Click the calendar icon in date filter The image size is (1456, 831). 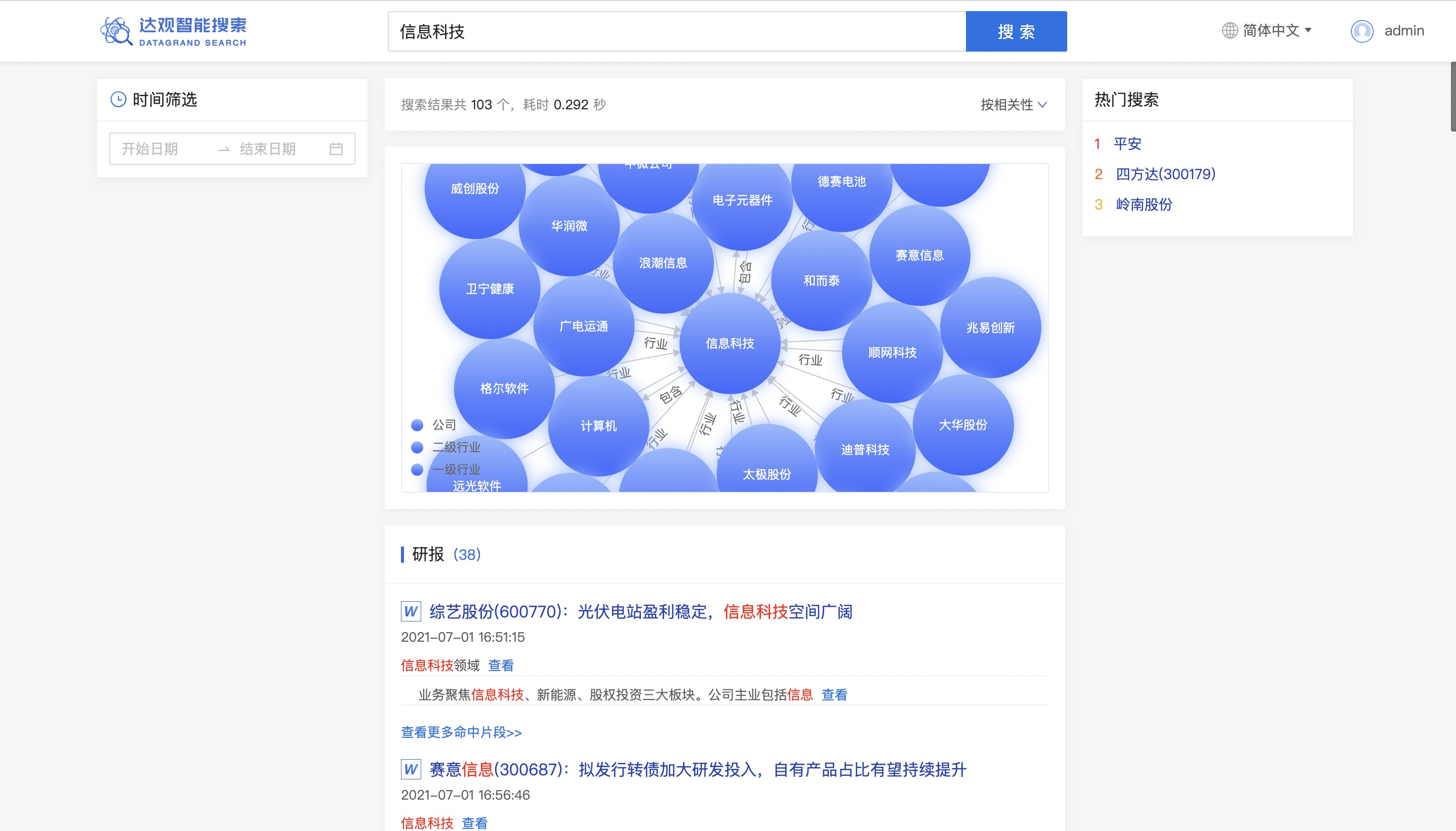pos(336,149)
